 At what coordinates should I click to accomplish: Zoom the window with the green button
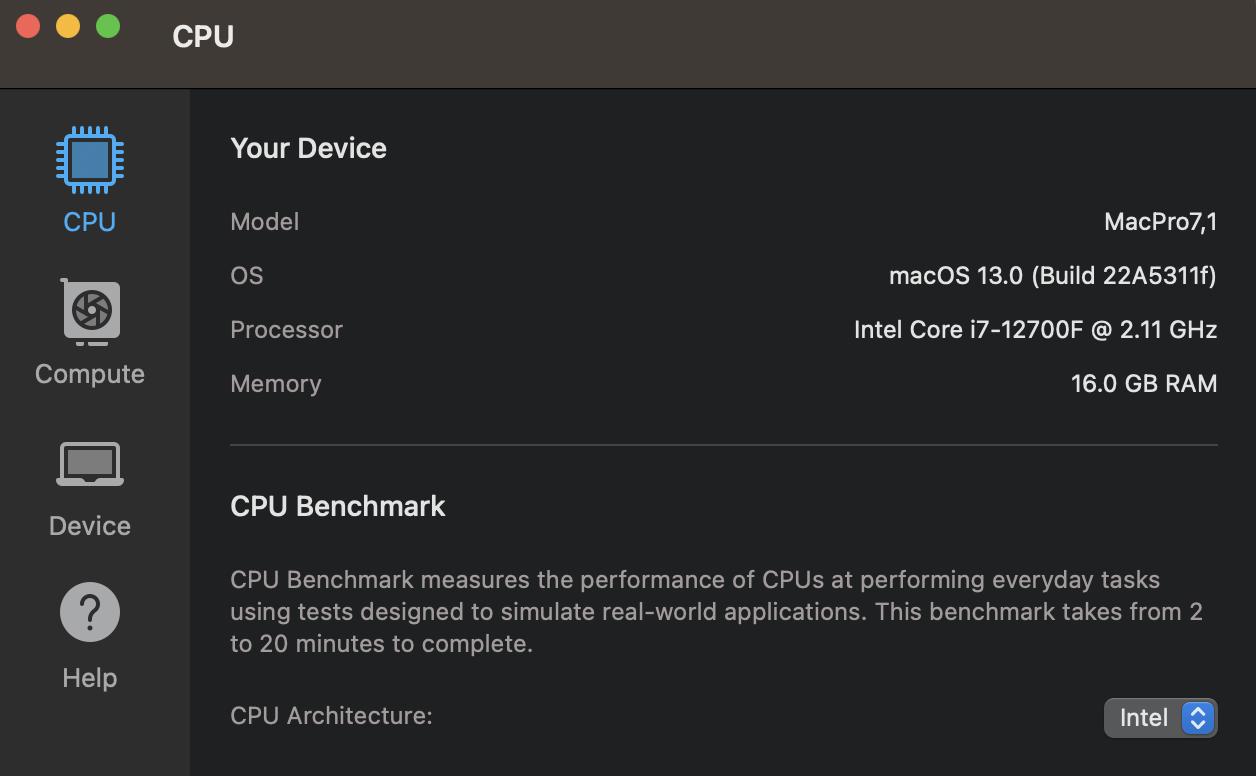[108, 27]
